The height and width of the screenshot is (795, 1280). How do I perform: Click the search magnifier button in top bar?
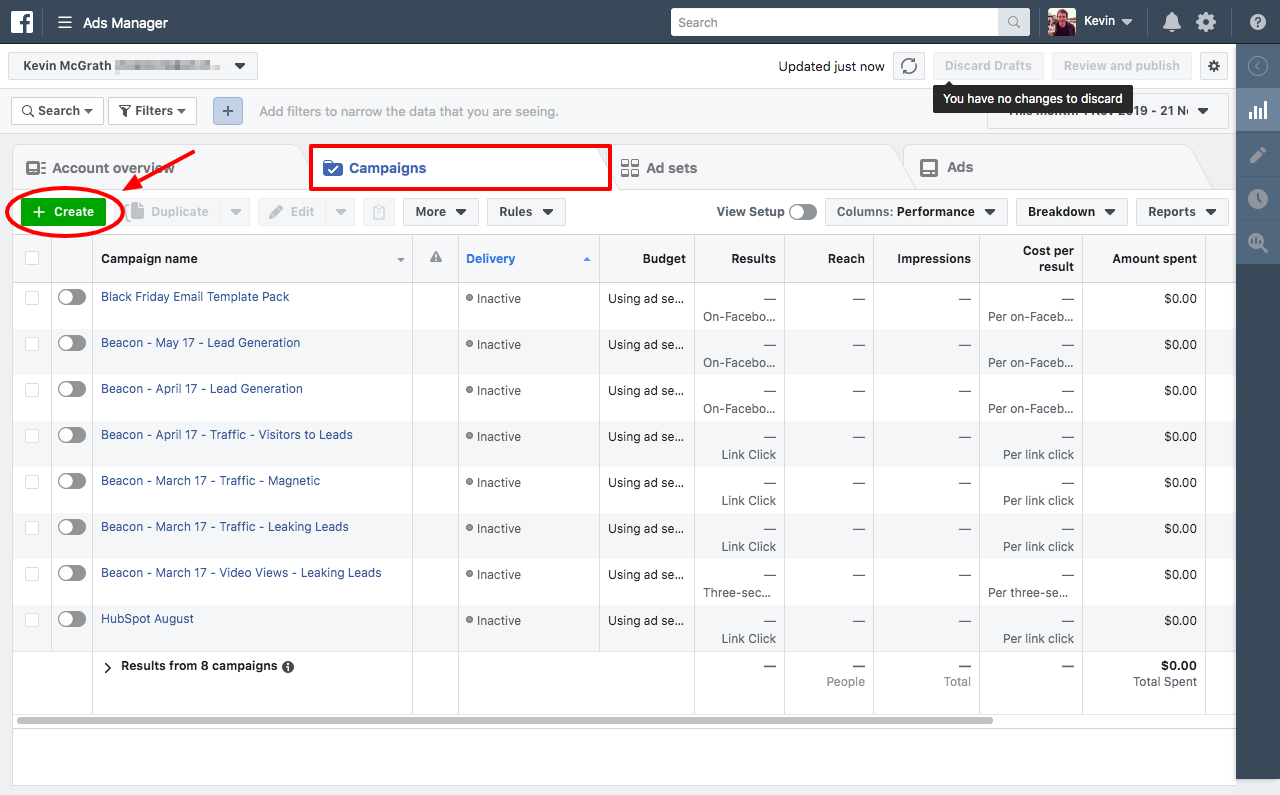click(x=1013, y=22)
